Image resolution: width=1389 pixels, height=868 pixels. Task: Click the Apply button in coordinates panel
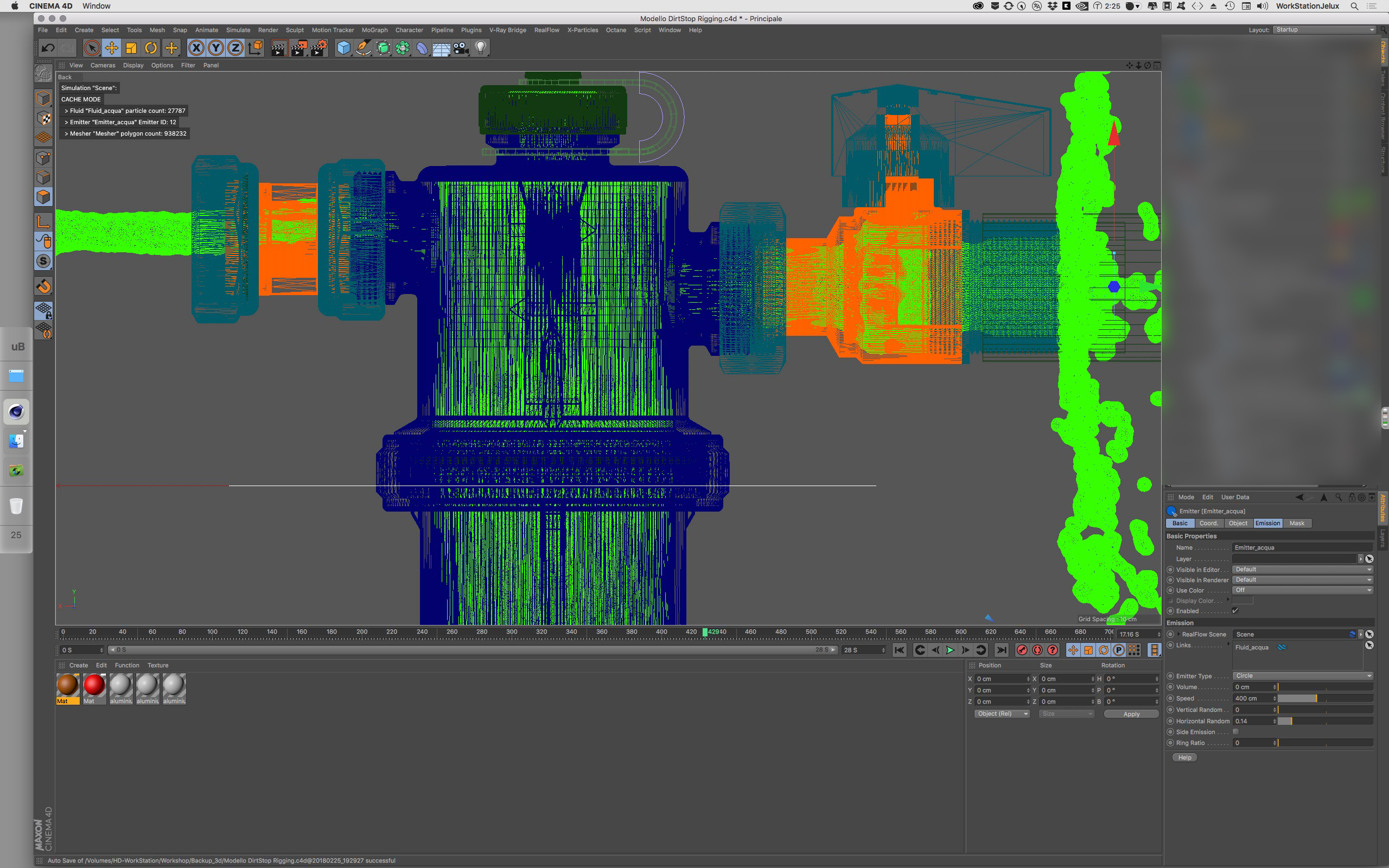(x=1131, y=714)
